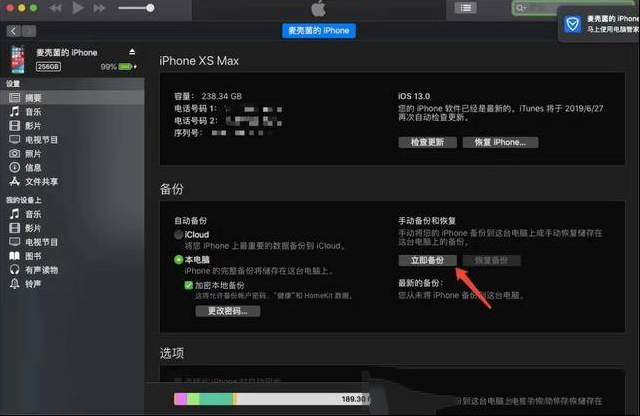Open 电视节目 under the settings section
The height and width of the screenshot is (416, 640).
pyautogui.click(x=72, y=140)
